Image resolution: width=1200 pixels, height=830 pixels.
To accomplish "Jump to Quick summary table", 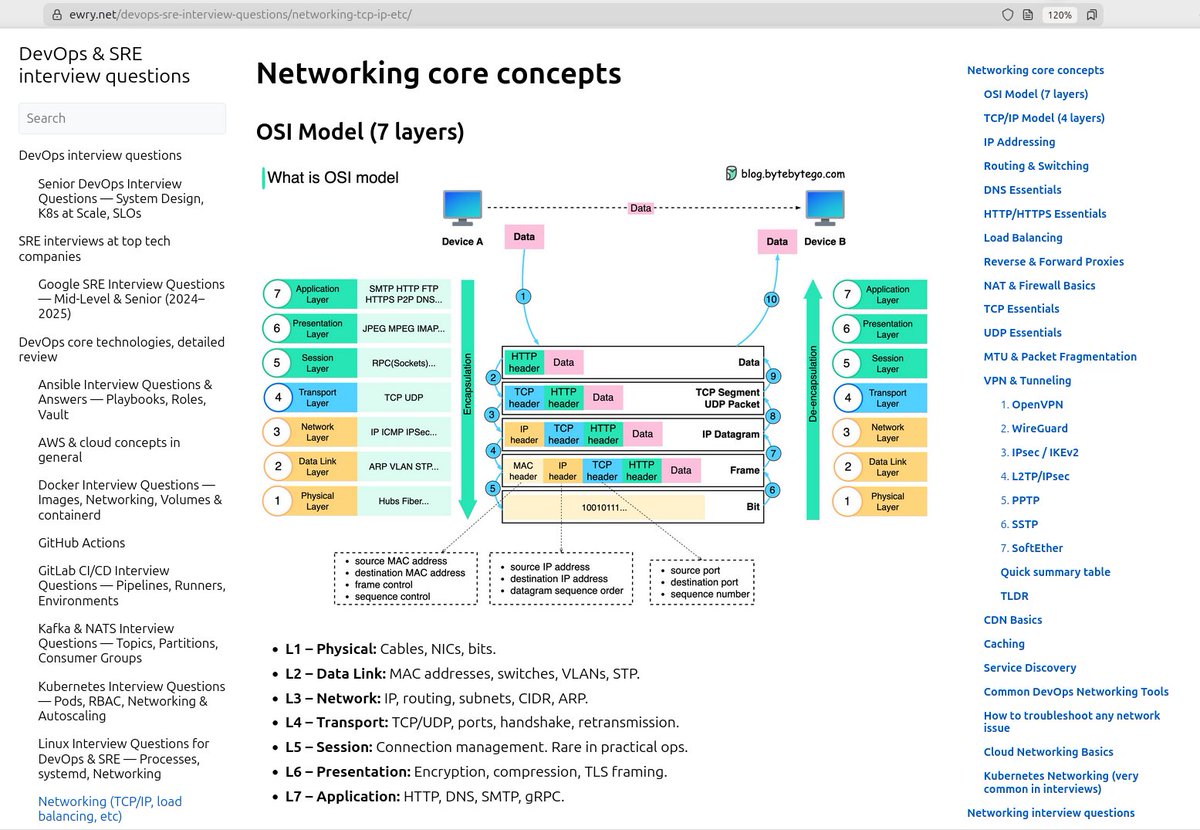I will [1055, 572].
